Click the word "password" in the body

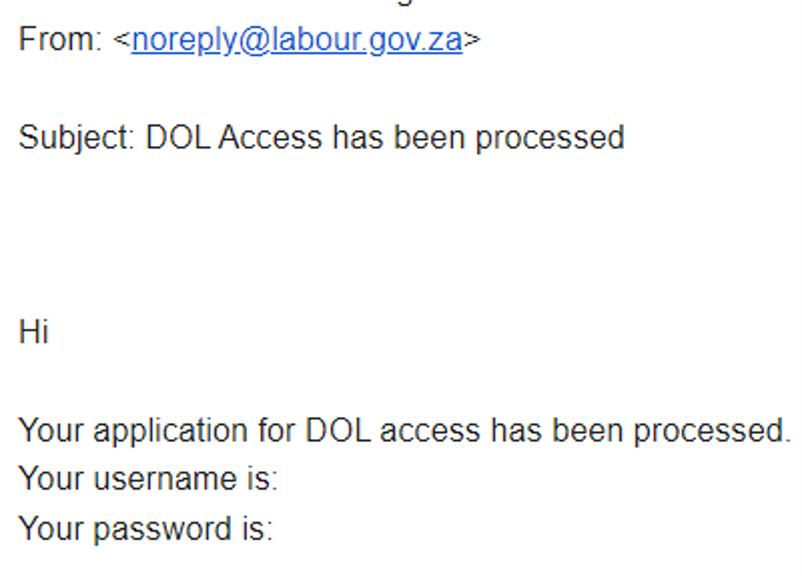(x=163, y=530)
